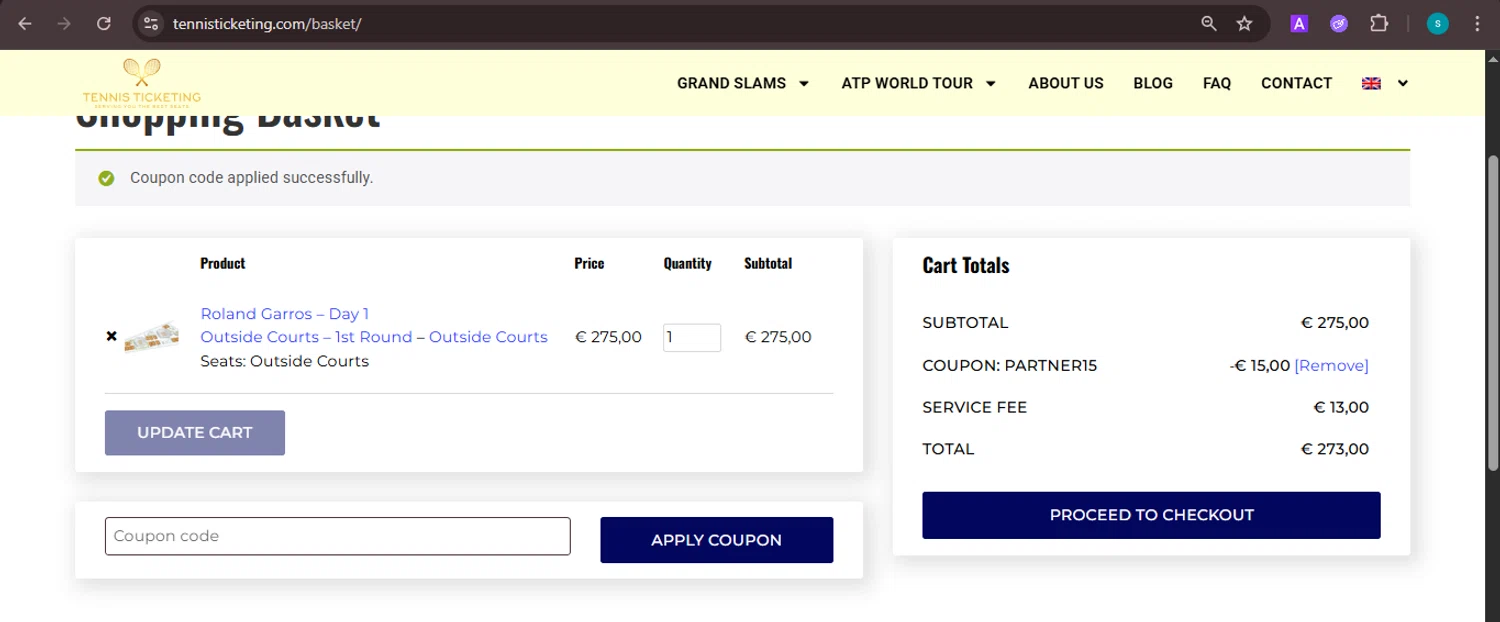Click the -€ 15,00 discount amount

(1260, 366)
